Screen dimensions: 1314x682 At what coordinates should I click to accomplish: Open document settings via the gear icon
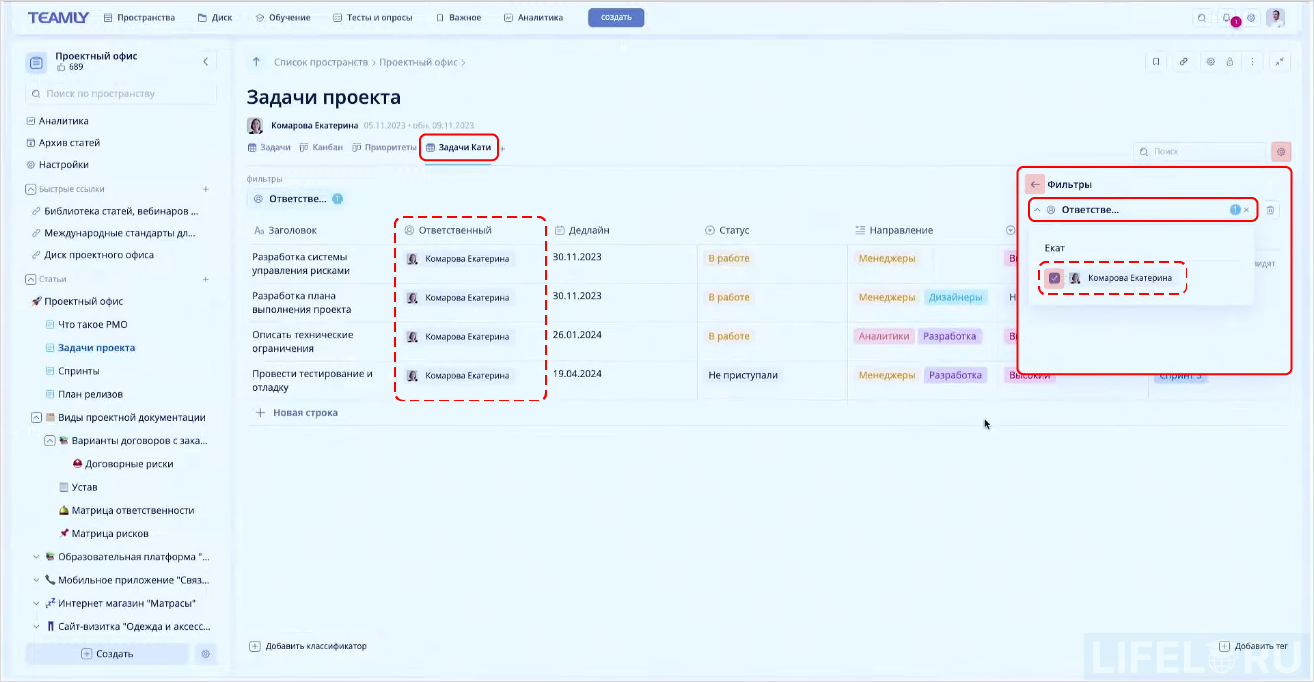pyautogui.click(x=1211, y=62)
